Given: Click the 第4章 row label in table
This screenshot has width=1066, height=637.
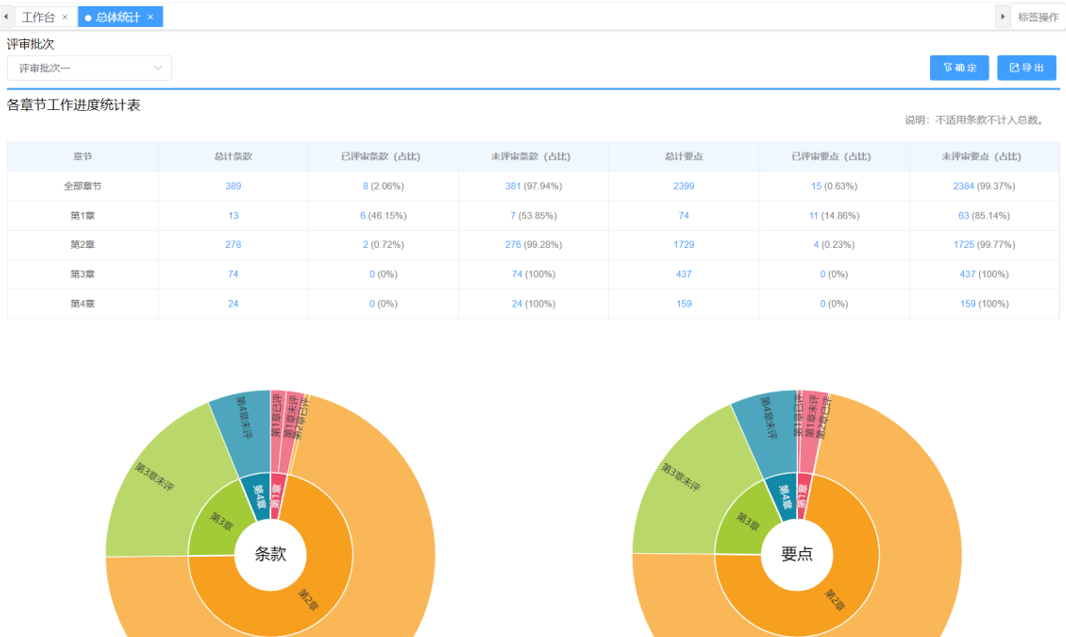Looking at the screenshot, I should [x=83, y=304].
